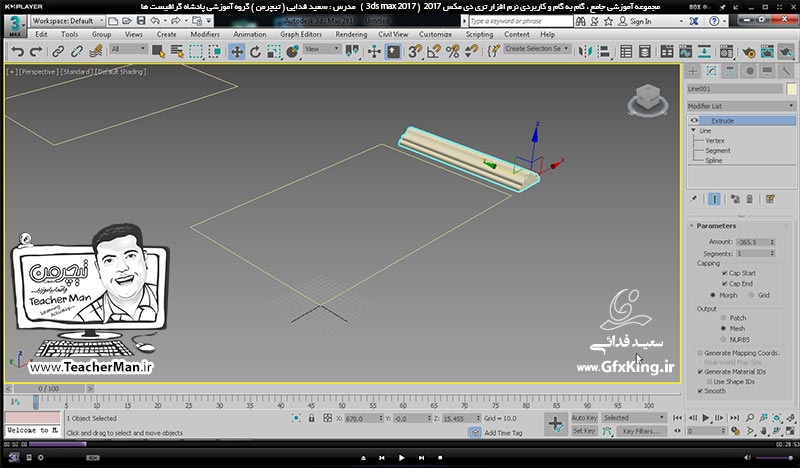Uncheck the Cap End checkbox

tap(724, 283)
